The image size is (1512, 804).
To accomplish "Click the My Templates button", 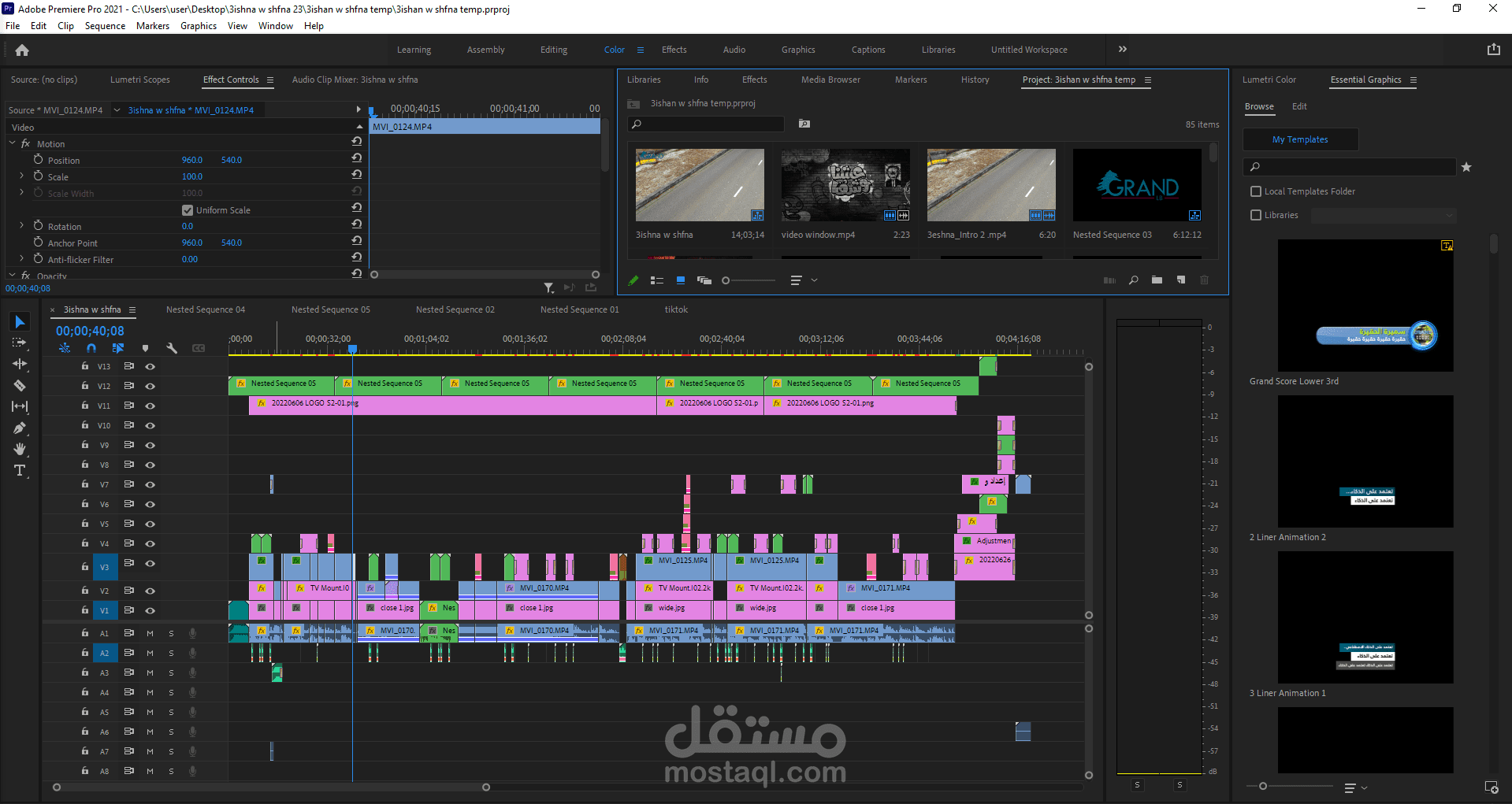I will (1300, 139).
